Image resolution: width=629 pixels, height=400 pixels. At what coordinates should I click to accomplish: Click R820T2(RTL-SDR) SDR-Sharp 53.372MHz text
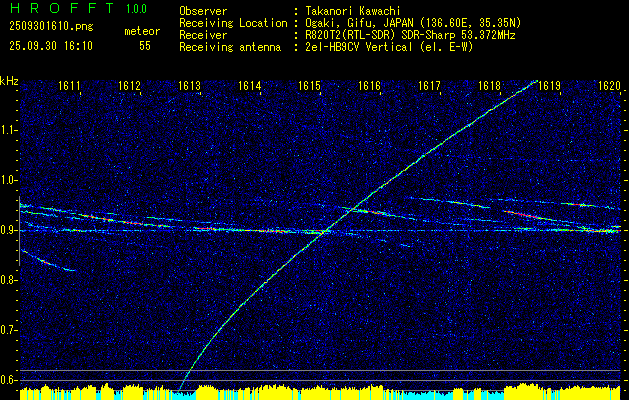click(410, 35)
